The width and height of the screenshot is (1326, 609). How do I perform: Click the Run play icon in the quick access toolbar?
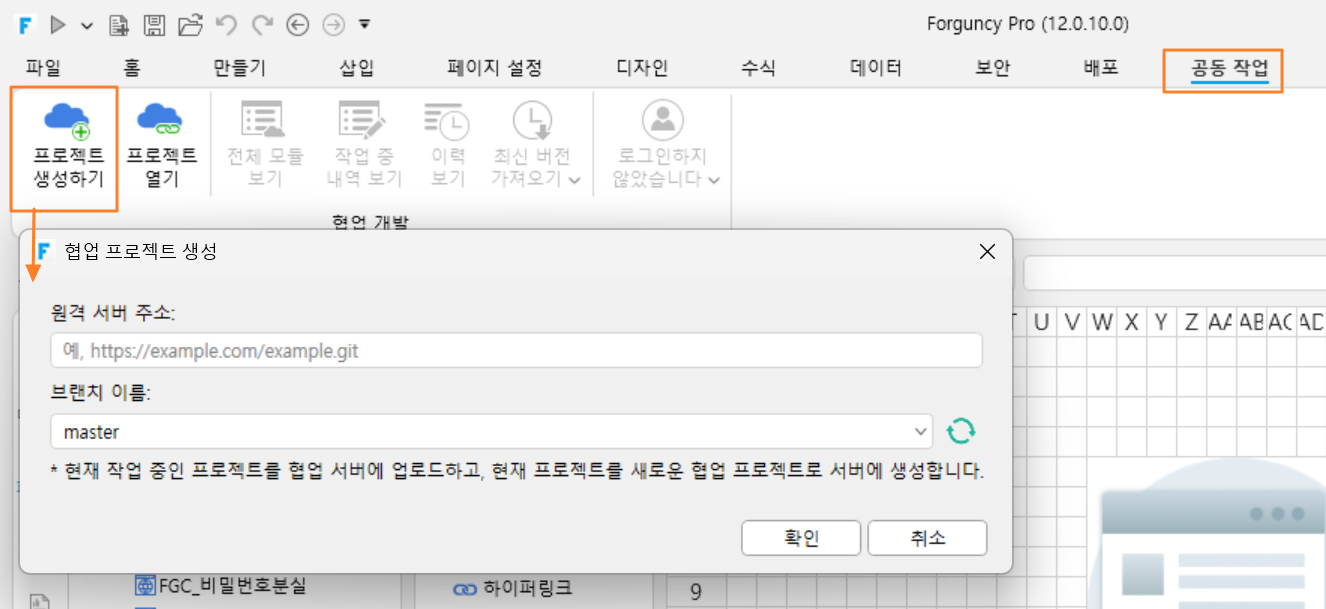coord(58,24)
